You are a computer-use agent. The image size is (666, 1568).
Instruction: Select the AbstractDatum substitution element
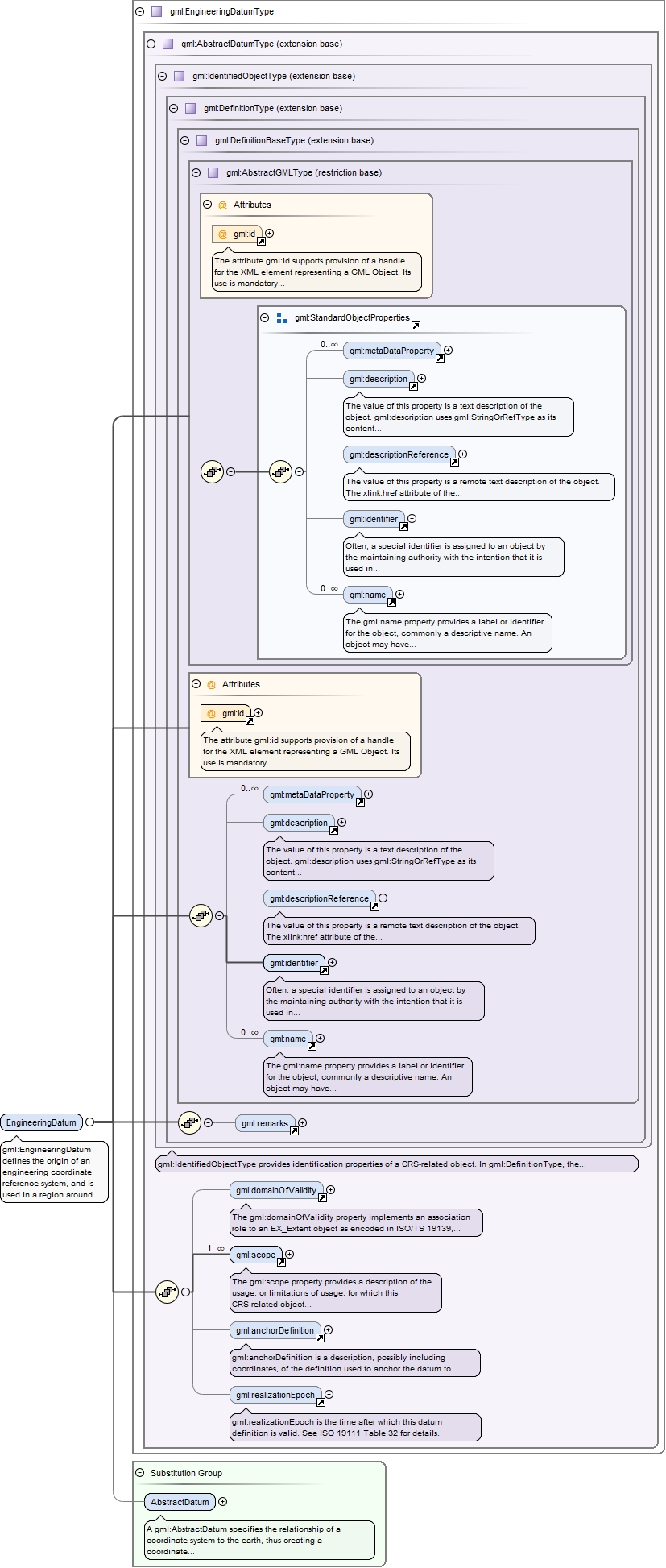(x=180, y=1502)
